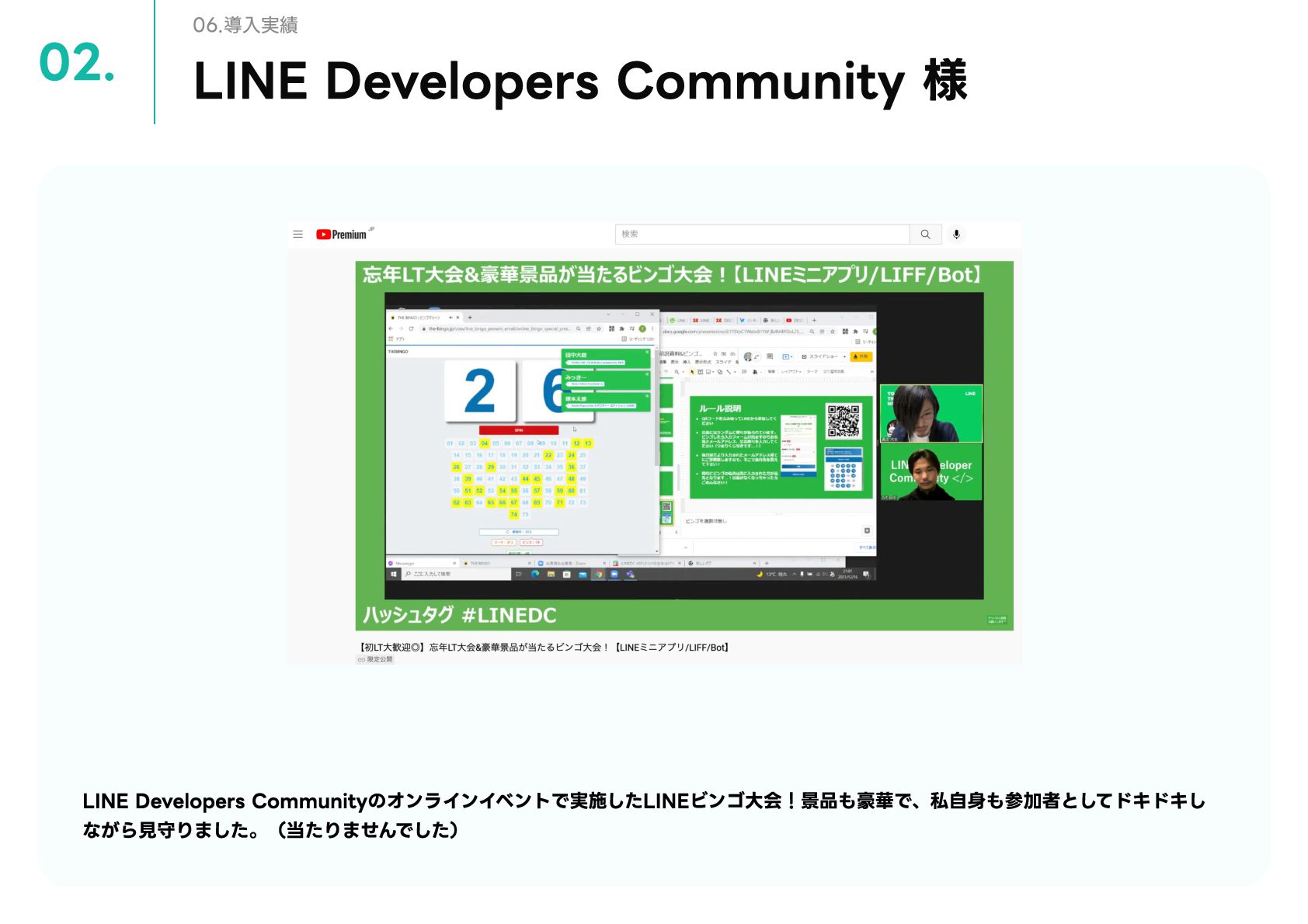Select bingo number 24 cell

[572, 455]
